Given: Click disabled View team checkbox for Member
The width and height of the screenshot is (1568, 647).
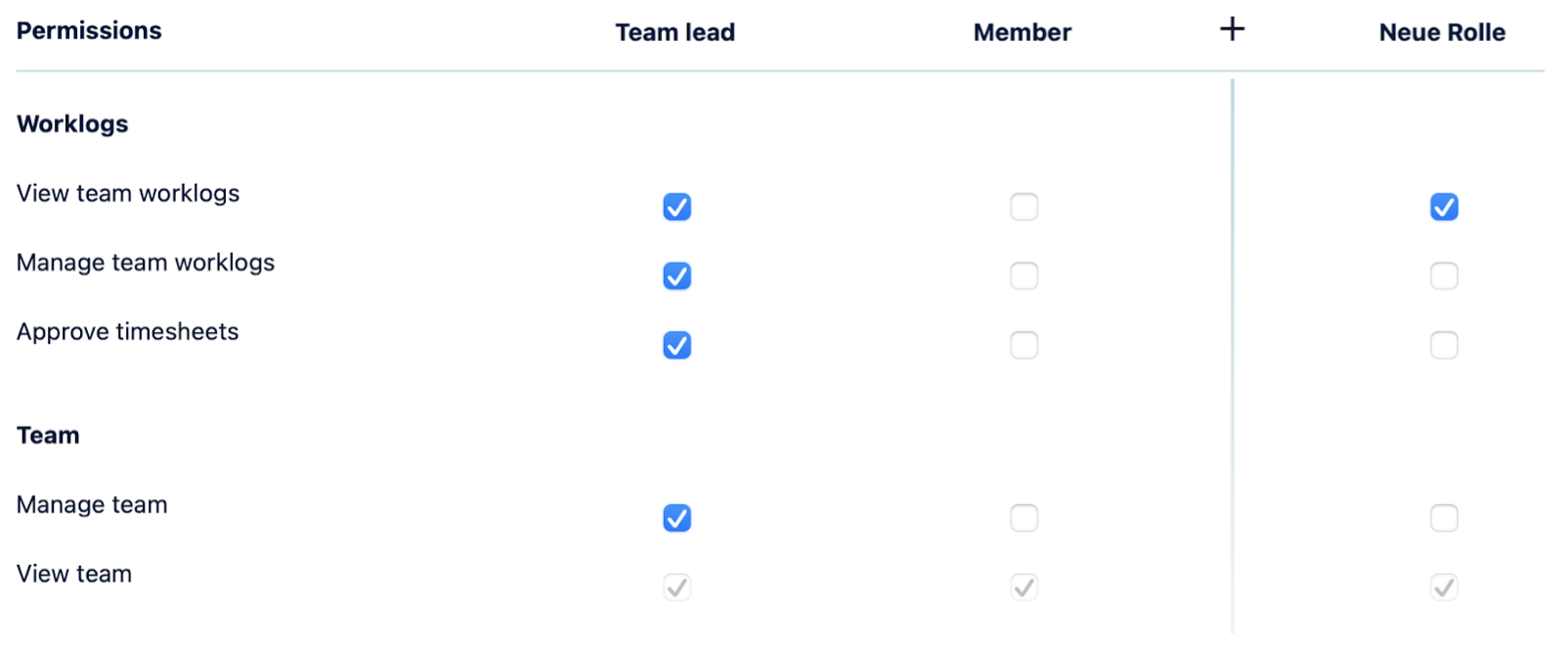Looking at the screenshot, I should (x=1024, y=587).
